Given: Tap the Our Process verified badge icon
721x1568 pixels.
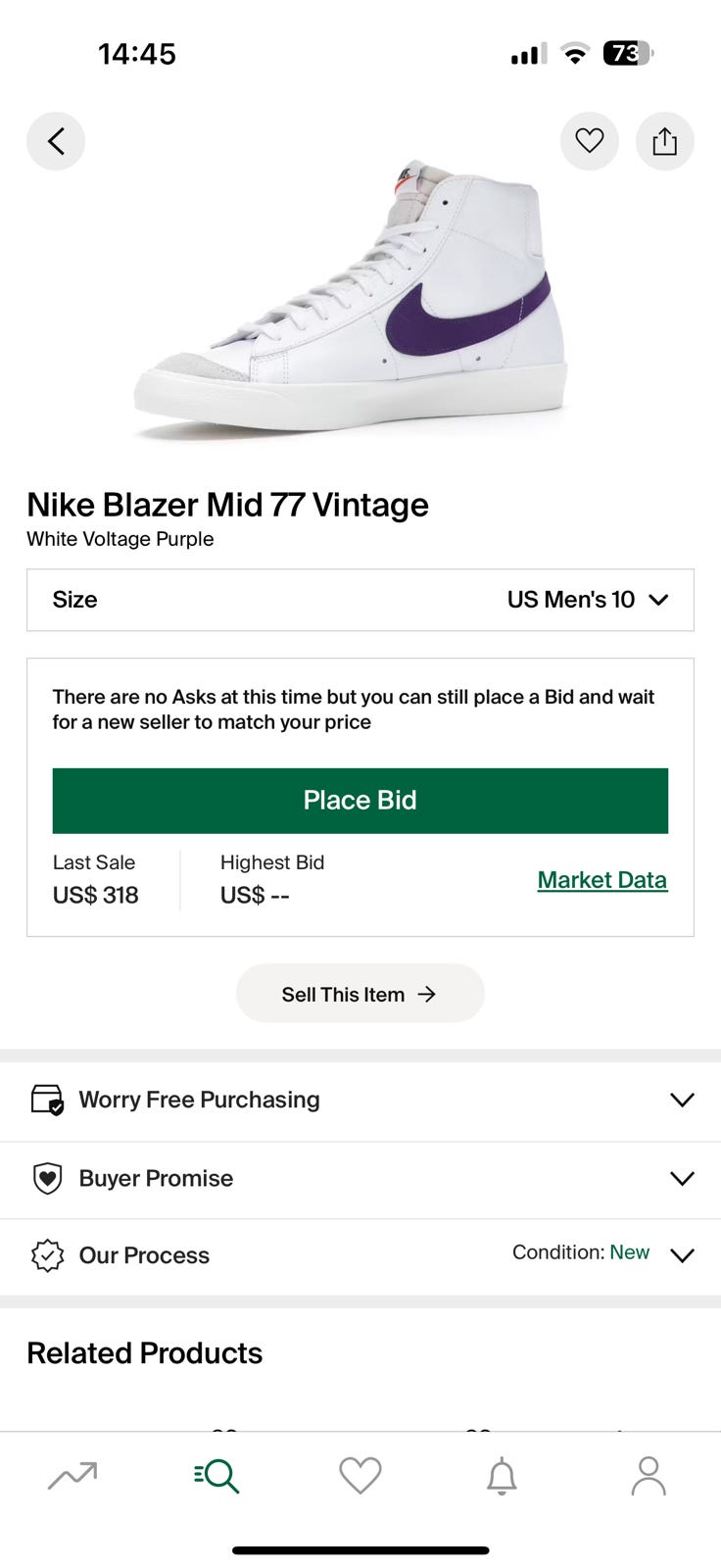Looking at the screenshot, I should pyautogui.click(x=47, y=1255).
